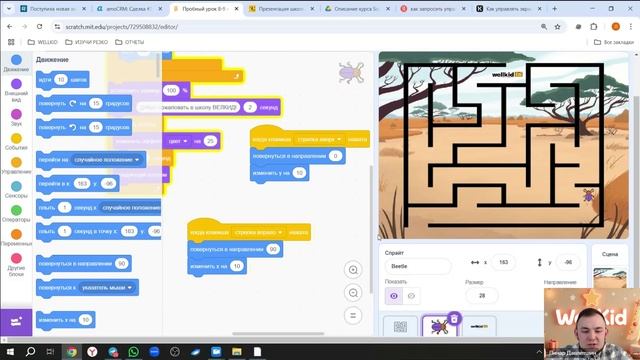The height and width of the screenshot is (360, 640).
Task: Reload the browser page
Action: coord(40,27)
